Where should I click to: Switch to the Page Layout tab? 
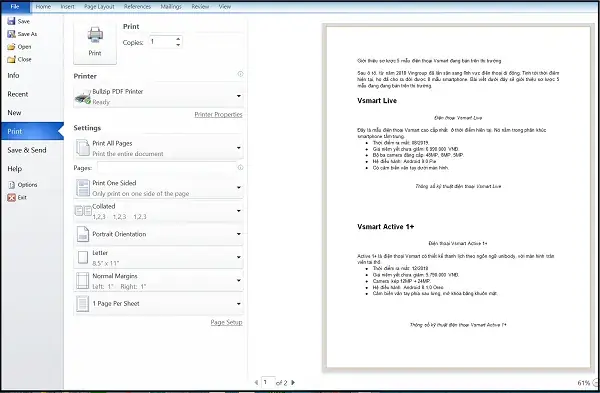click(99, 7)
